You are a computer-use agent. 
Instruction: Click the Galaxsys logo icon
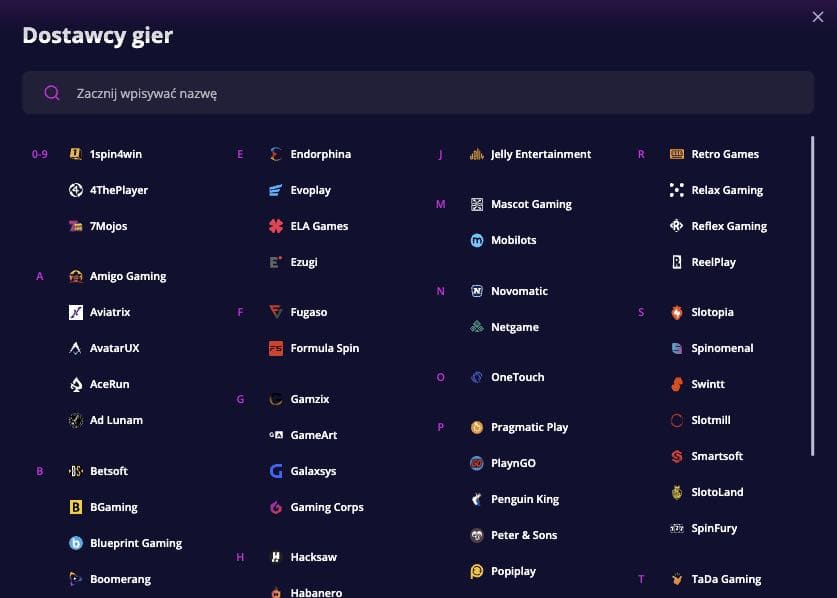click(x=276, y=471)
